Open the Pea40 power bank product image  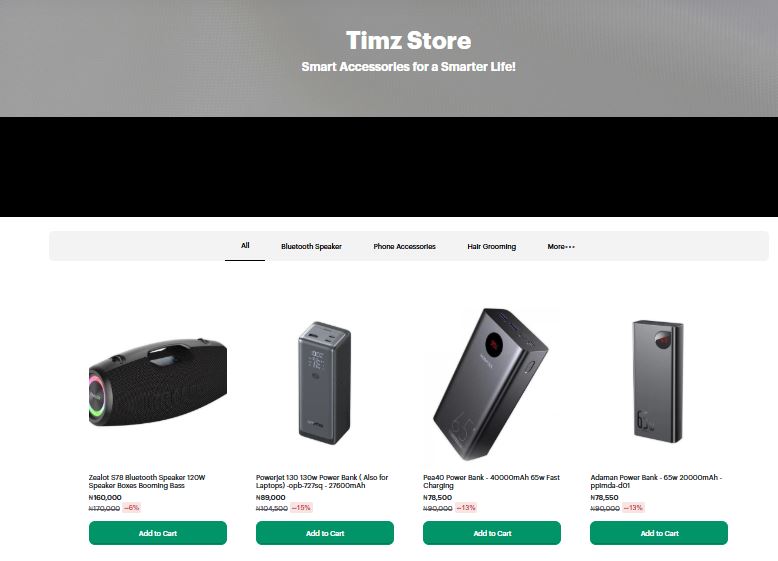(491, 384)
